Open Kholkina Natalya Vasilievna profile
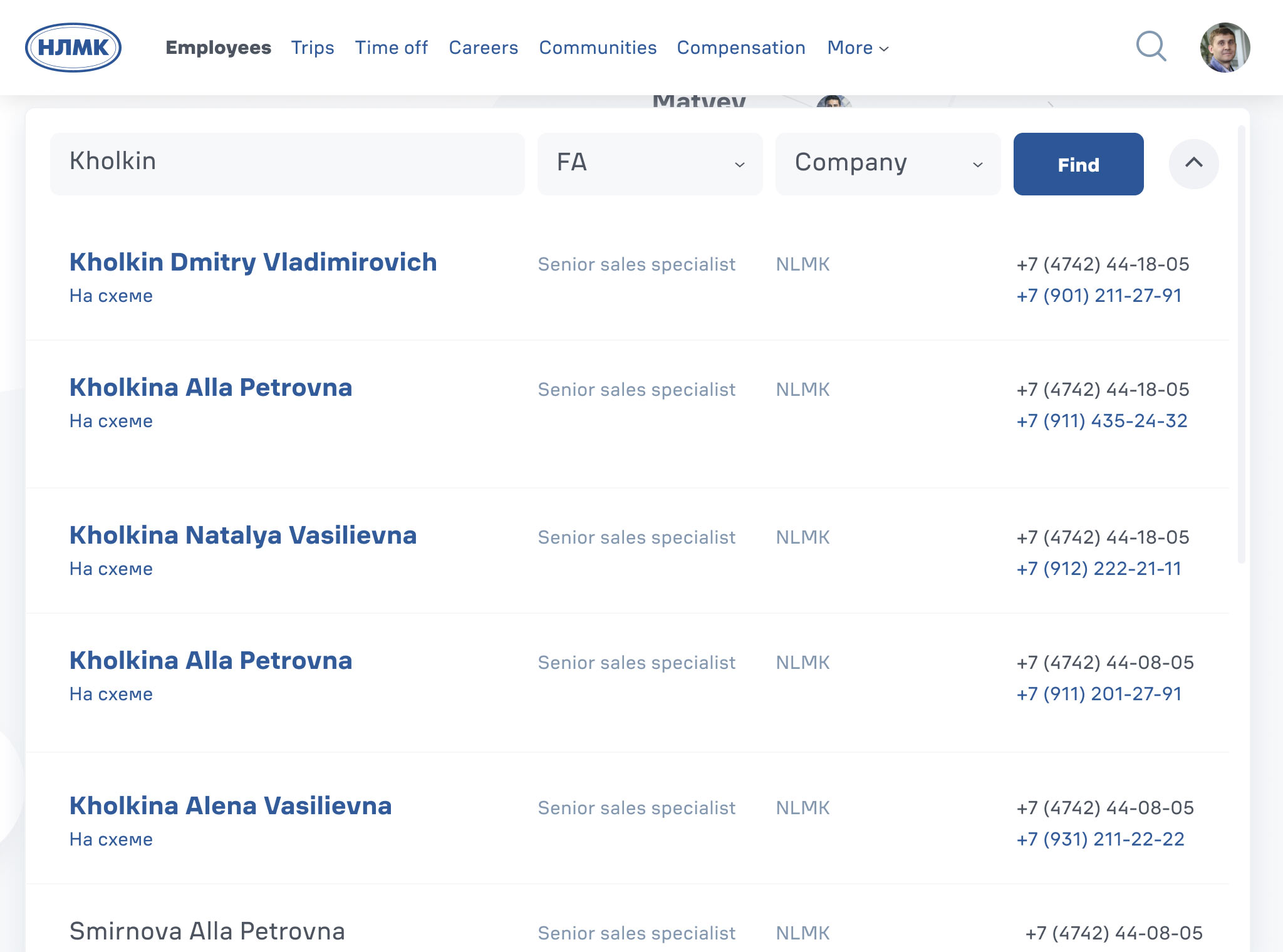The image size is (1283, 952). pyautogui.click(x=243, y=535)
